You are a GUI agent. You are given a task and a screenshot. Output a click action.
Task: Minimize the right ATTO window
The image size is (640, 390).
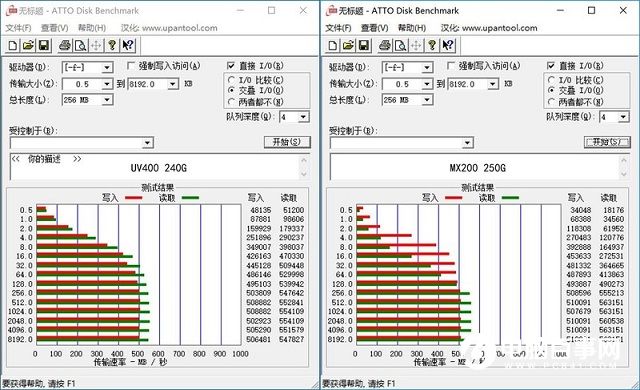pos(560,11)
